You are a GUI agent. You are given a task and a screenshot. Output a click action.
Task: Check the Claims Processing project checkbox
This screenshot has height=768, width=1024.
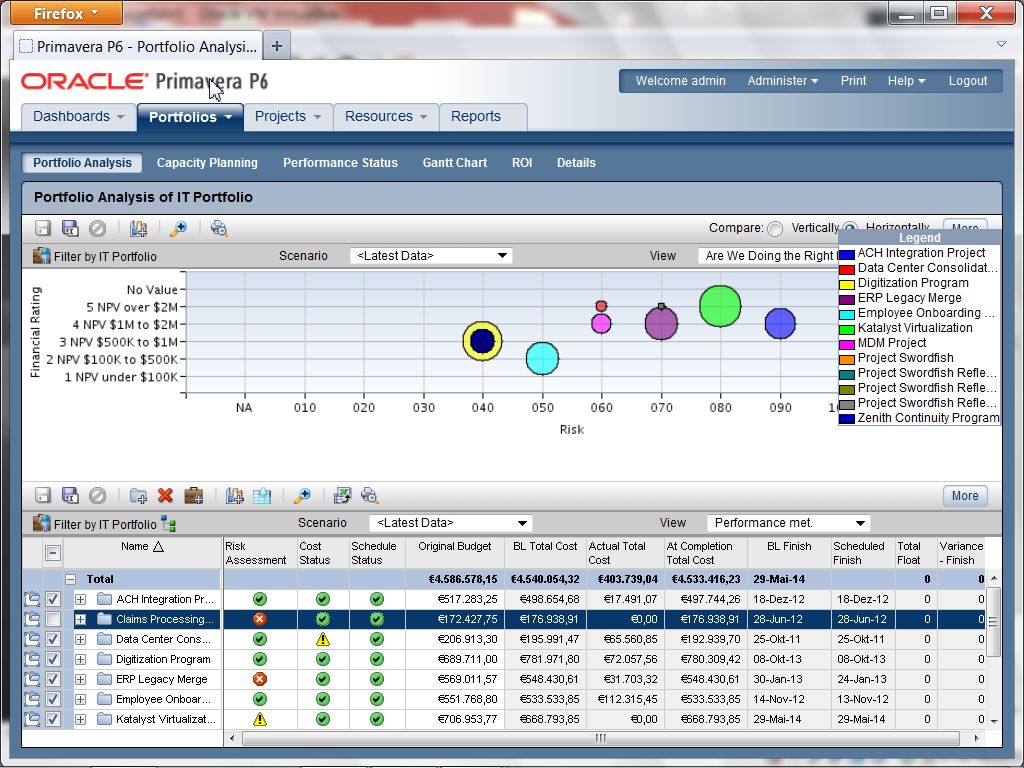[53, 619]
